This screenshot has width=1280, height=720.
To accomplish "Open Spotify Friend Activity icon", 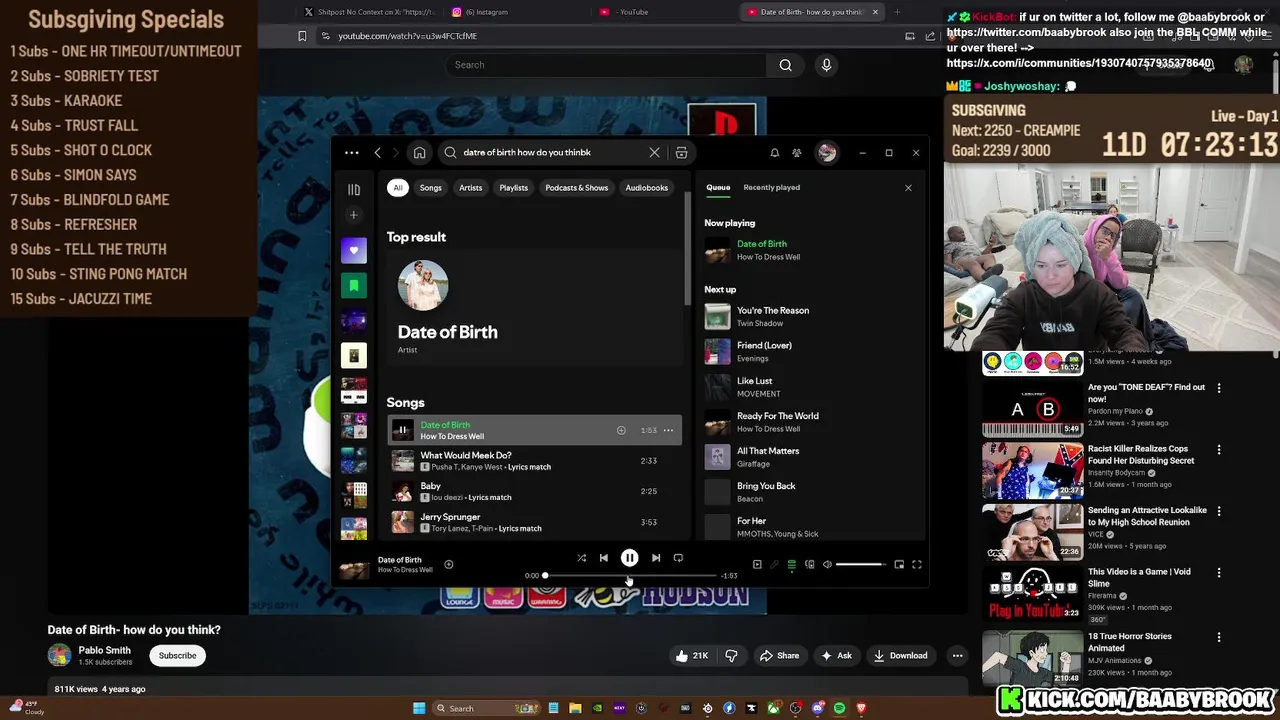I will [x=797, y=153].
